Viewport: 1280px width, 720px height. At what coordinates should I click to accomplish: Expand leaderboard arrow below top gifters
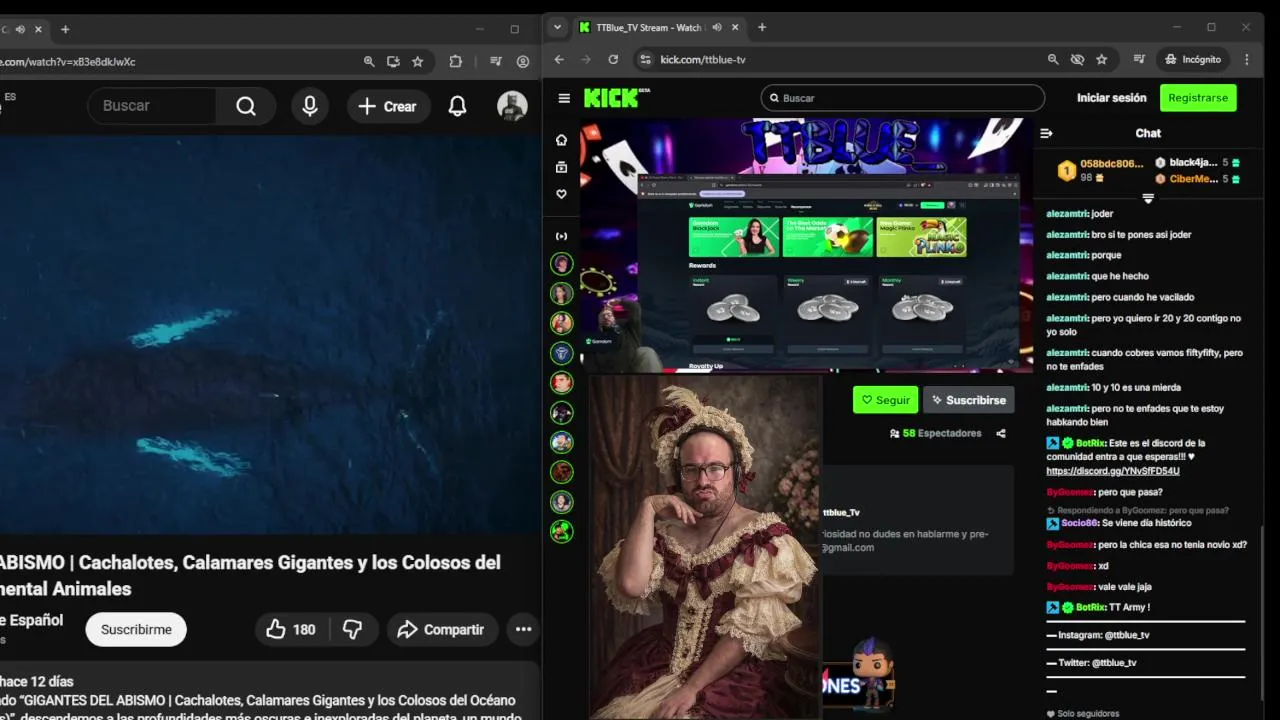[x=1148, y=199]
